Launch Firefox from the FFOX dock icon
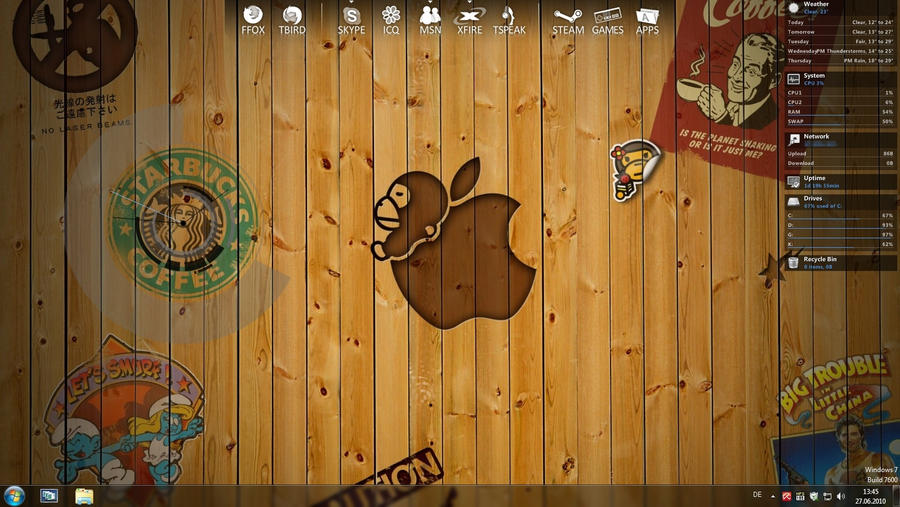The height and width of the screenshot is (507, 900). coord(253,20)
